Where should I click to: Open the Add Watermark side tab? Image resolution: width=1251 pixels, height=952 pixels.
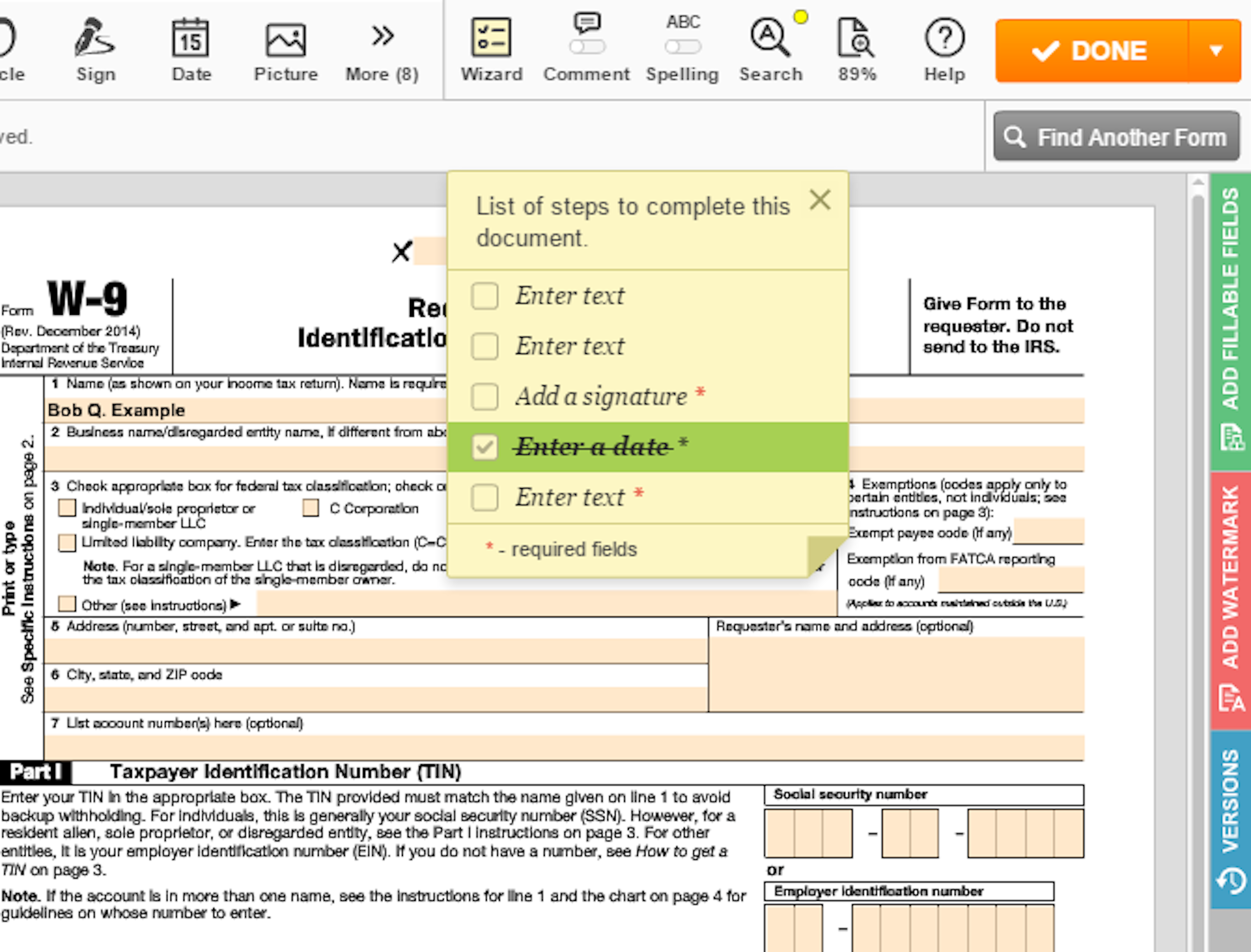click(x=1230, y=599)
